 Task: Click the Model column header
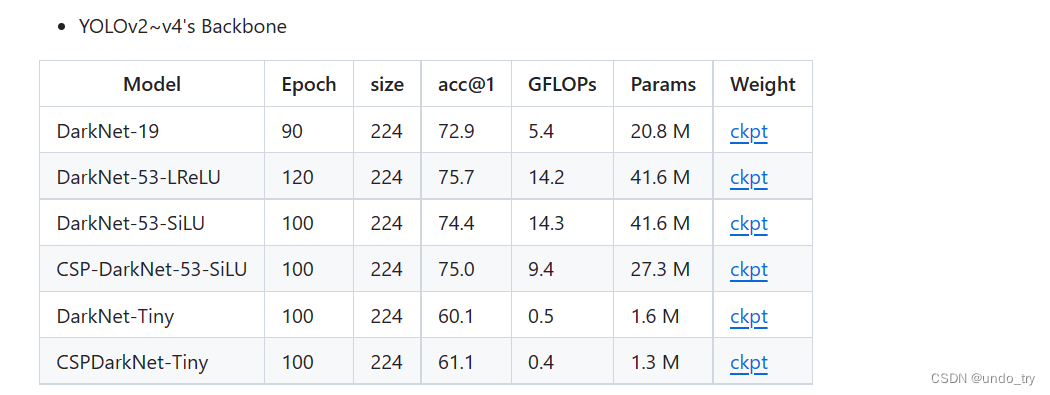coord(152,84)
